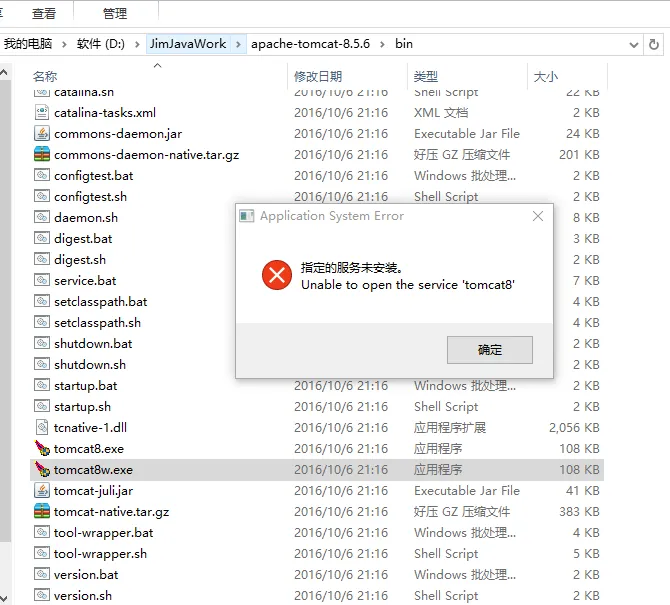The width and height of the screenshot is (670, 605).
Task: Go to 软件 (D:) in the address bar
Action: click(100, 44)
